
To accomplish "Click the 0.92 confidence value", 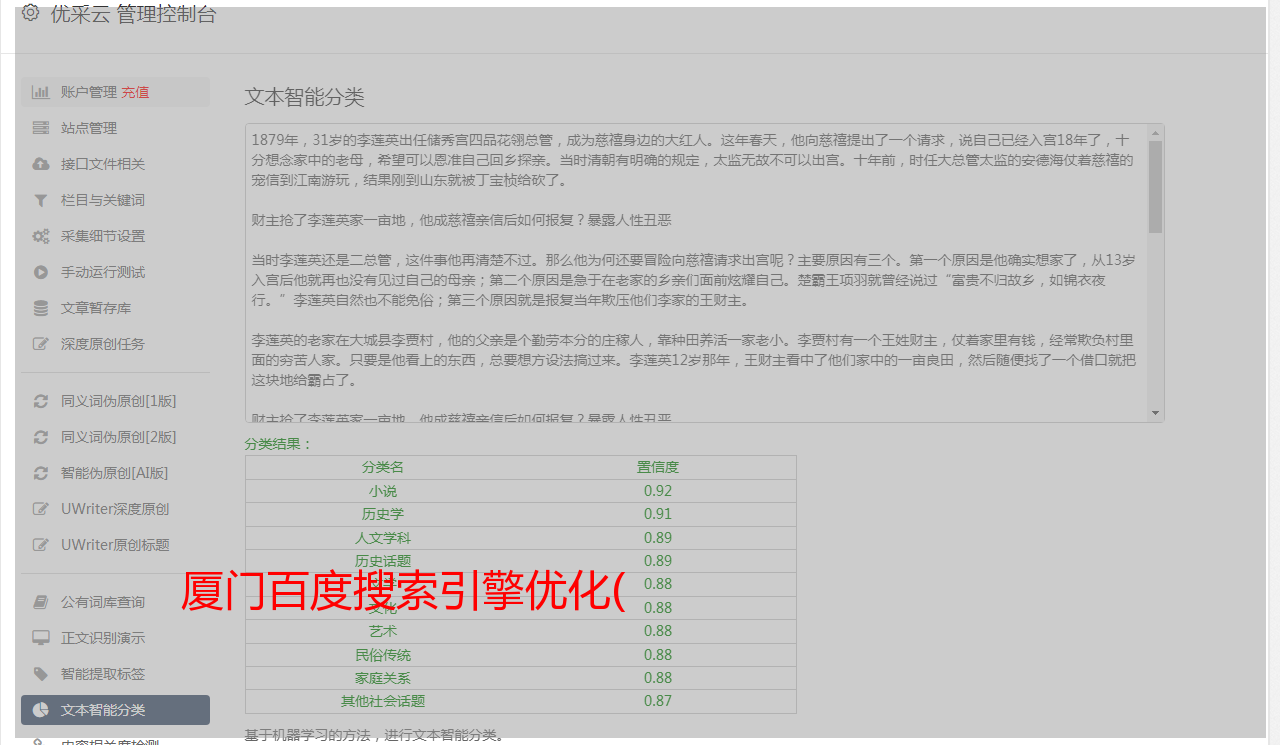I will pos(658,491).
